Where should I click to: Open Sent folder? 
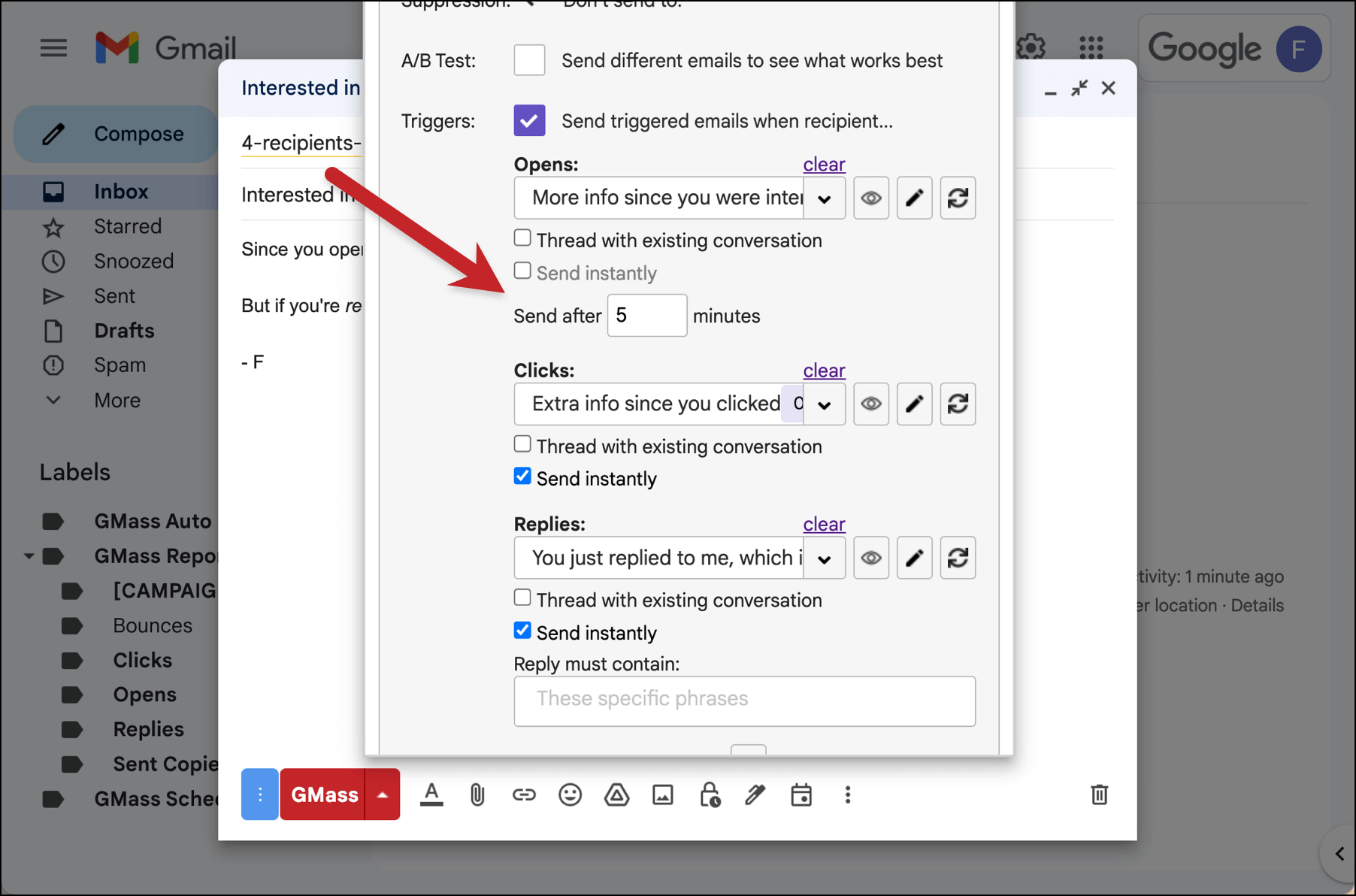(114, 295)
